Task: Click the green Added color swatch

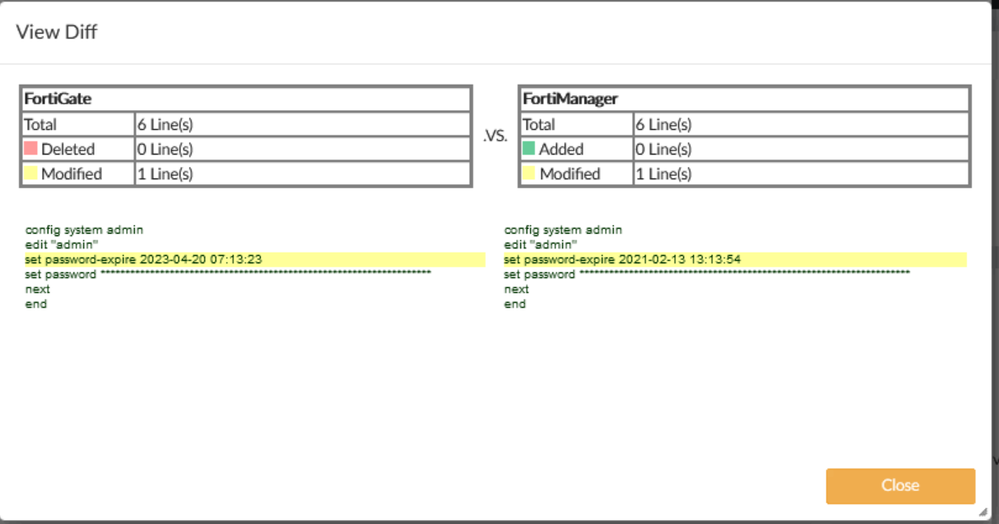Action: pyautogui.click(x=529, y=149)
